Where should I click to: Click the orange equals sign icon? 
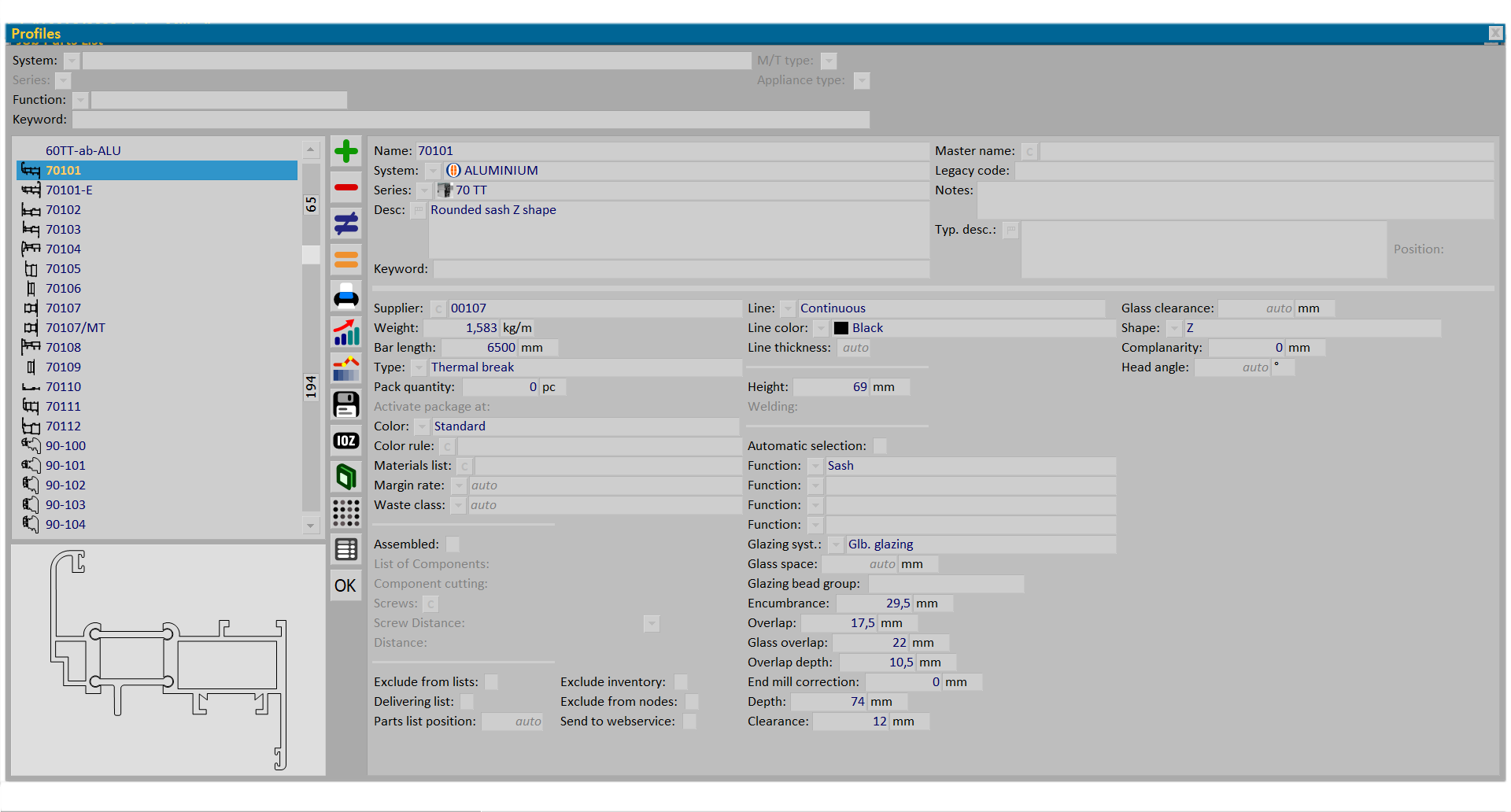(345, 260)
